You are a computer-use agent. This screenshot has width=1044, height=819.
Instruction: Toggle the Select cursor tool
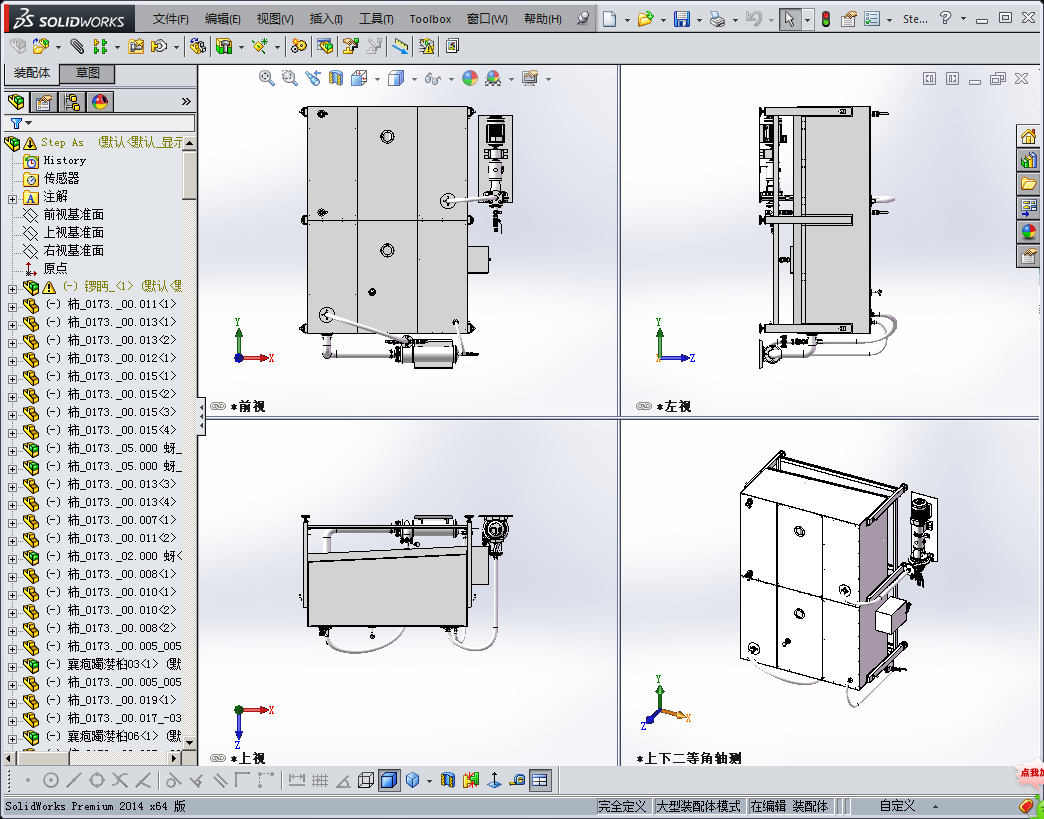click(x=789, y=19)
